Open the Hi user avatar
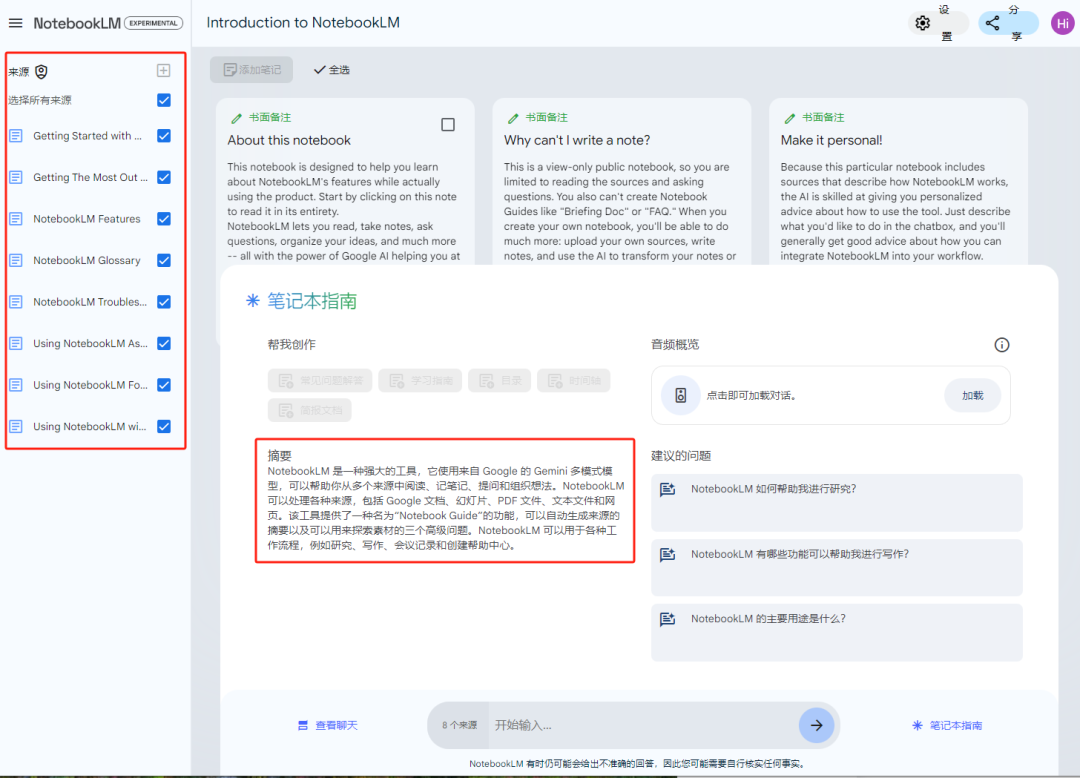 1062,23
